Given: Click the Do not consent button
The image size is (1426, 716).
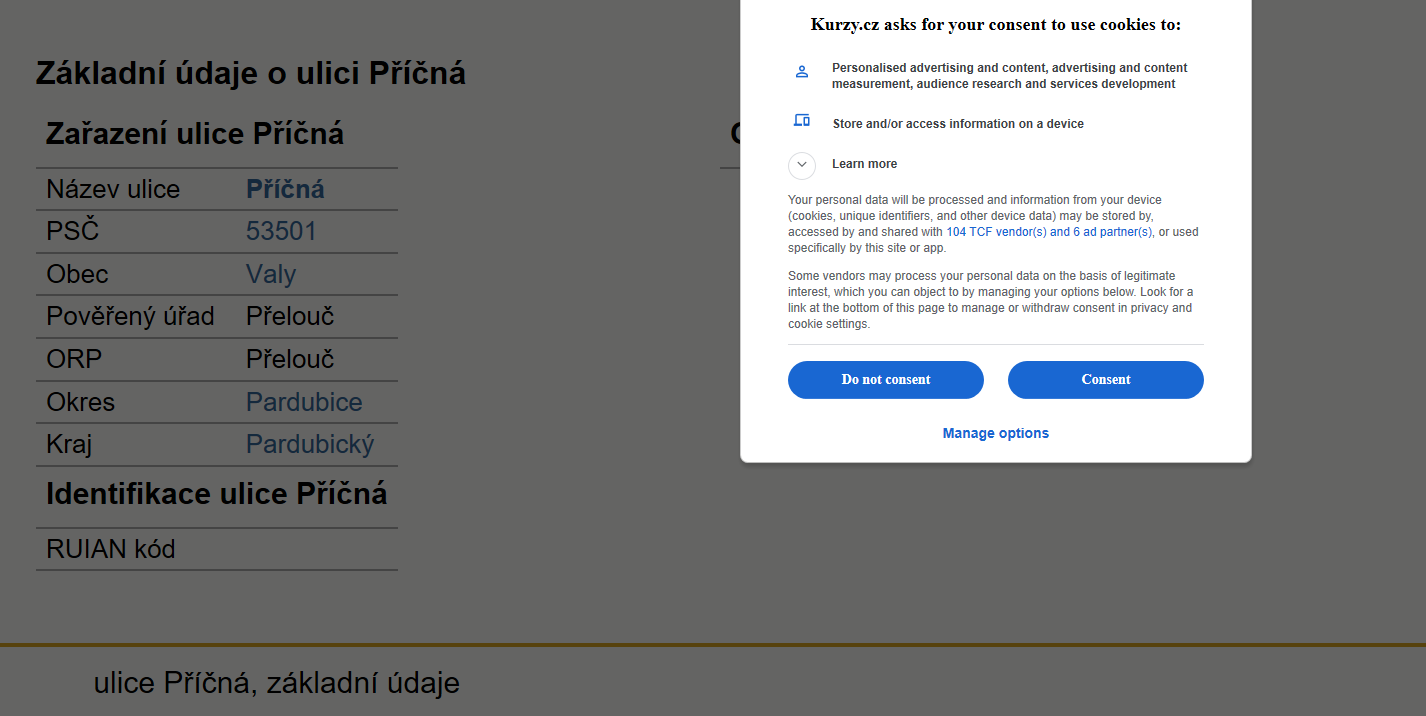Looking at the screenshot, I should (x=886, y=380).
